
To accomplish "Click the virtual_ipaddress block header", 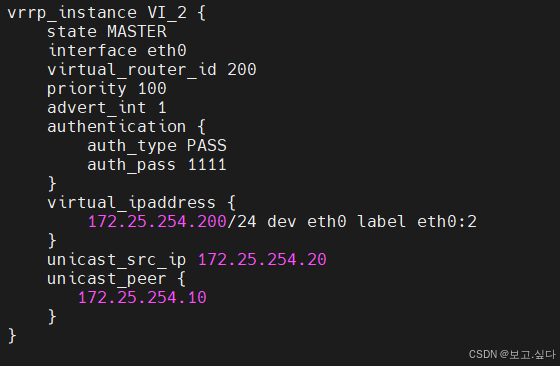I will (x=141, y=203).
